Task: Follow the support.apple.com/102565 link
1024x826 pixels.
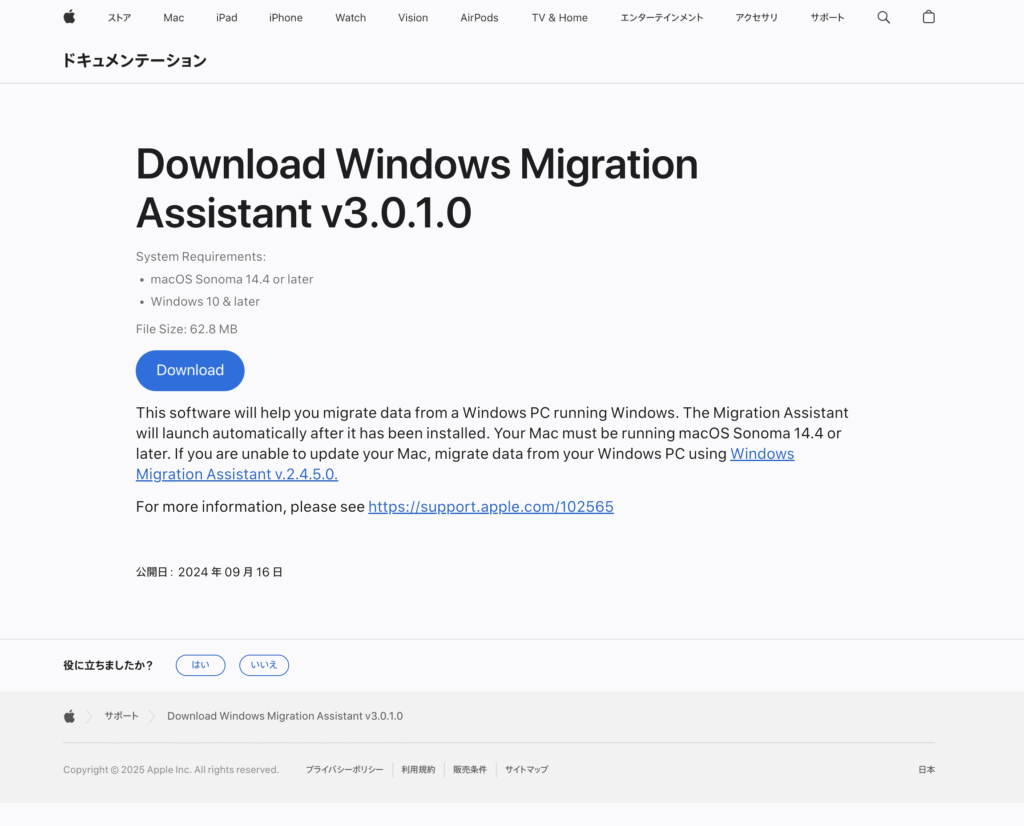Action: click(x=490, y=507)
